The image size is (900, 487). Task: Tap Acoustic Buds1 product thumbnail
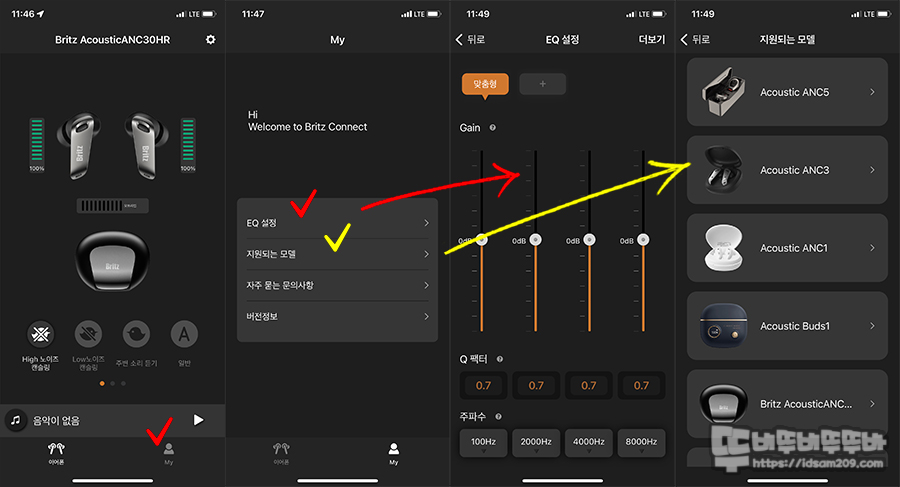724,326
